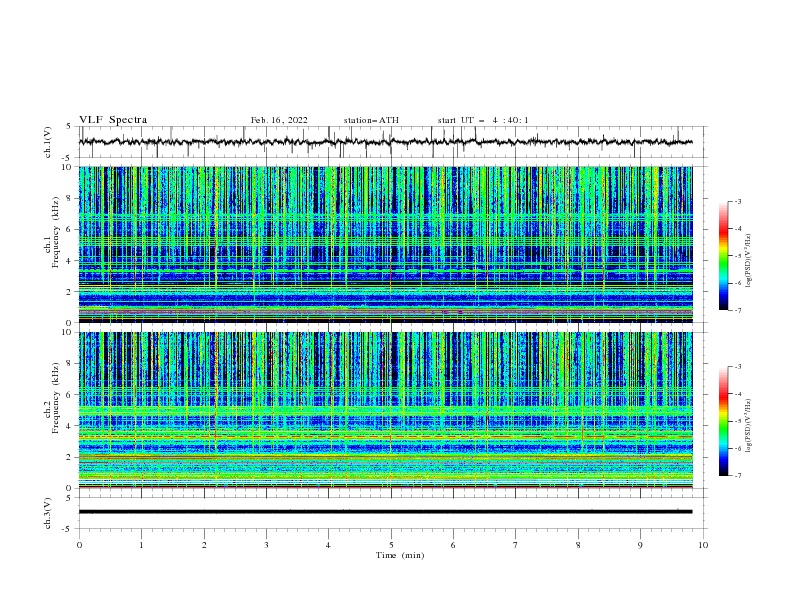792x612 pixels.
Task: Click the '-5' tick on ch.2 colorbar
Action: pos(738,421)
